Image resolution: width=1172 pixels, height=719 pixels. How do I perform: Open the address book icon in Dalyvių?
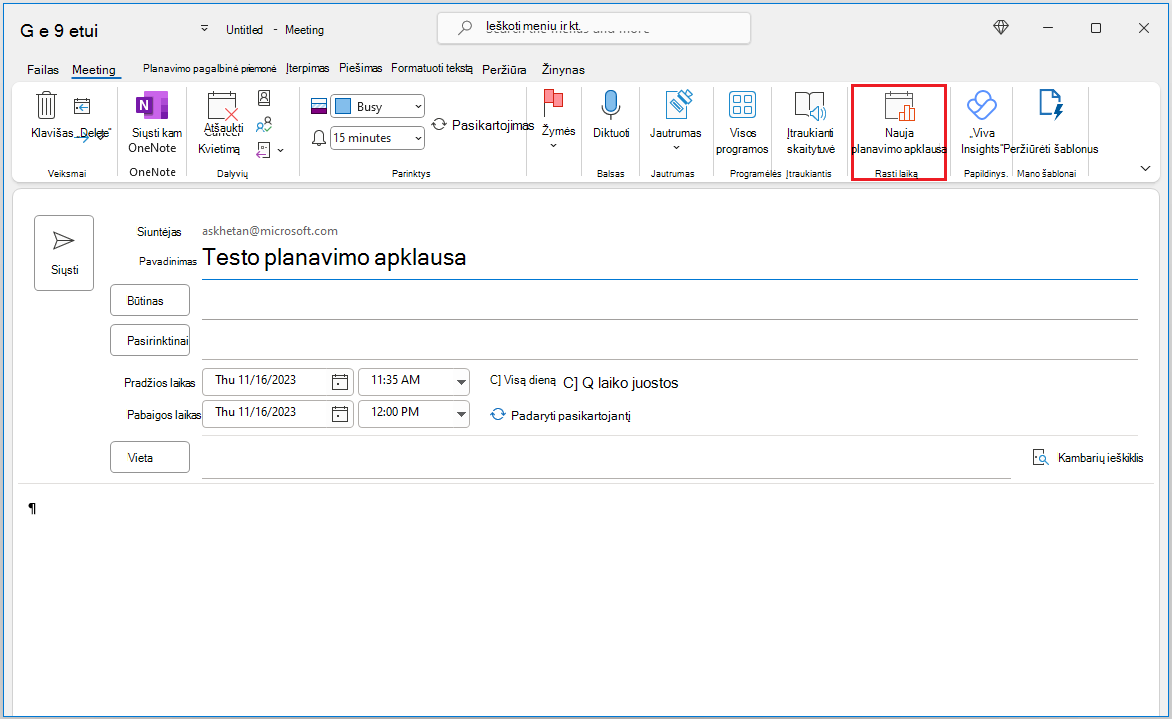pyautogui.click(x=264, y=98)
